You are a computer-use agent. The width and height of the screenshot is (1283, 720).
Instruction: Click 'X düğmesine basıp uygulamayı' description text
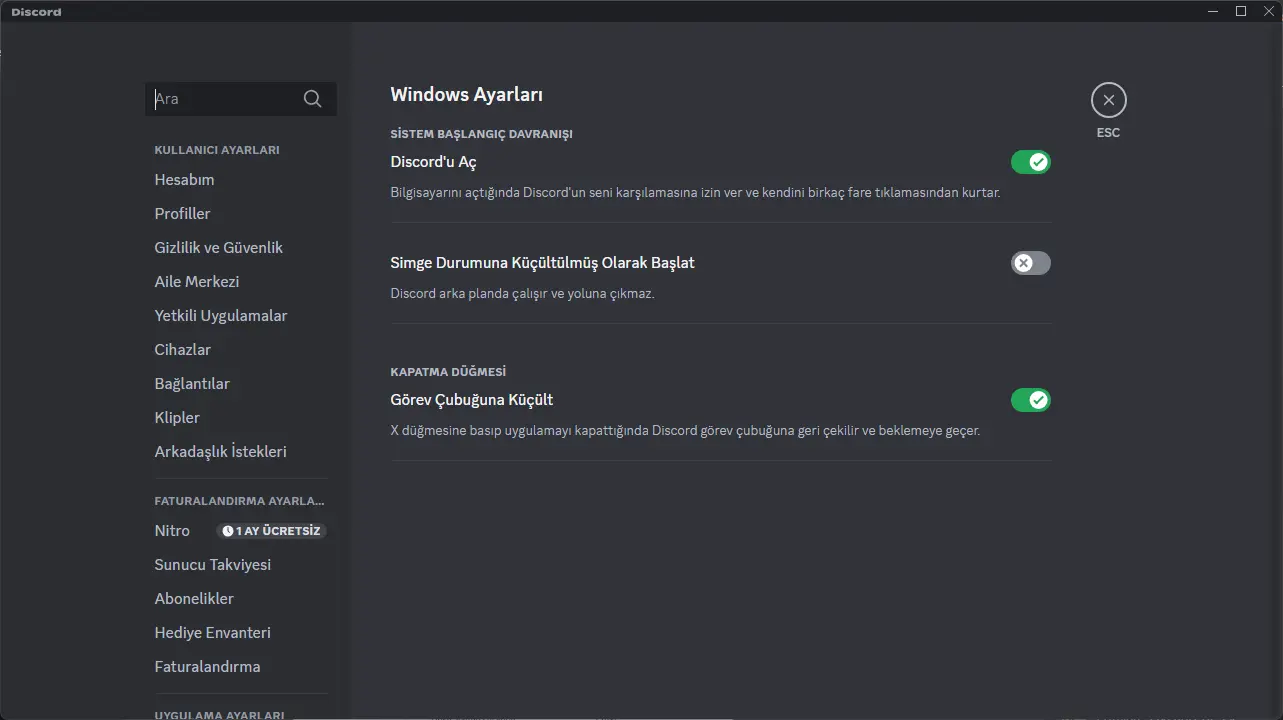pyautogui.click(x=685, y=431)
